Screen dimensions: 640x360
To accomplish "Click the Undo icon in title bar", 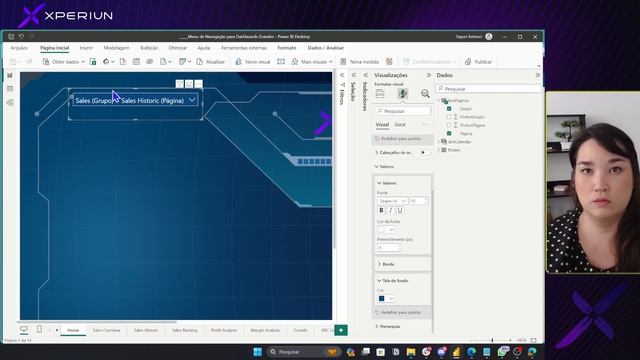I will pyautogui.click(x=21, y=37).
